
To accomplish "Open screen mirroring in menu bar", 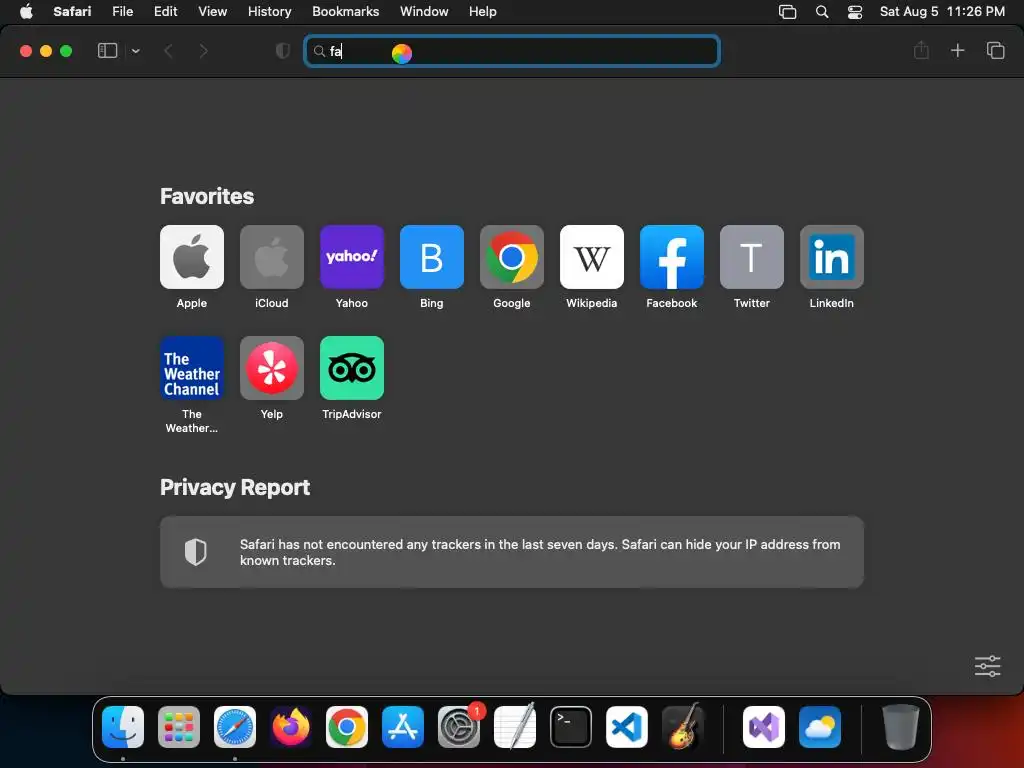I will click(x=788, y=11).
